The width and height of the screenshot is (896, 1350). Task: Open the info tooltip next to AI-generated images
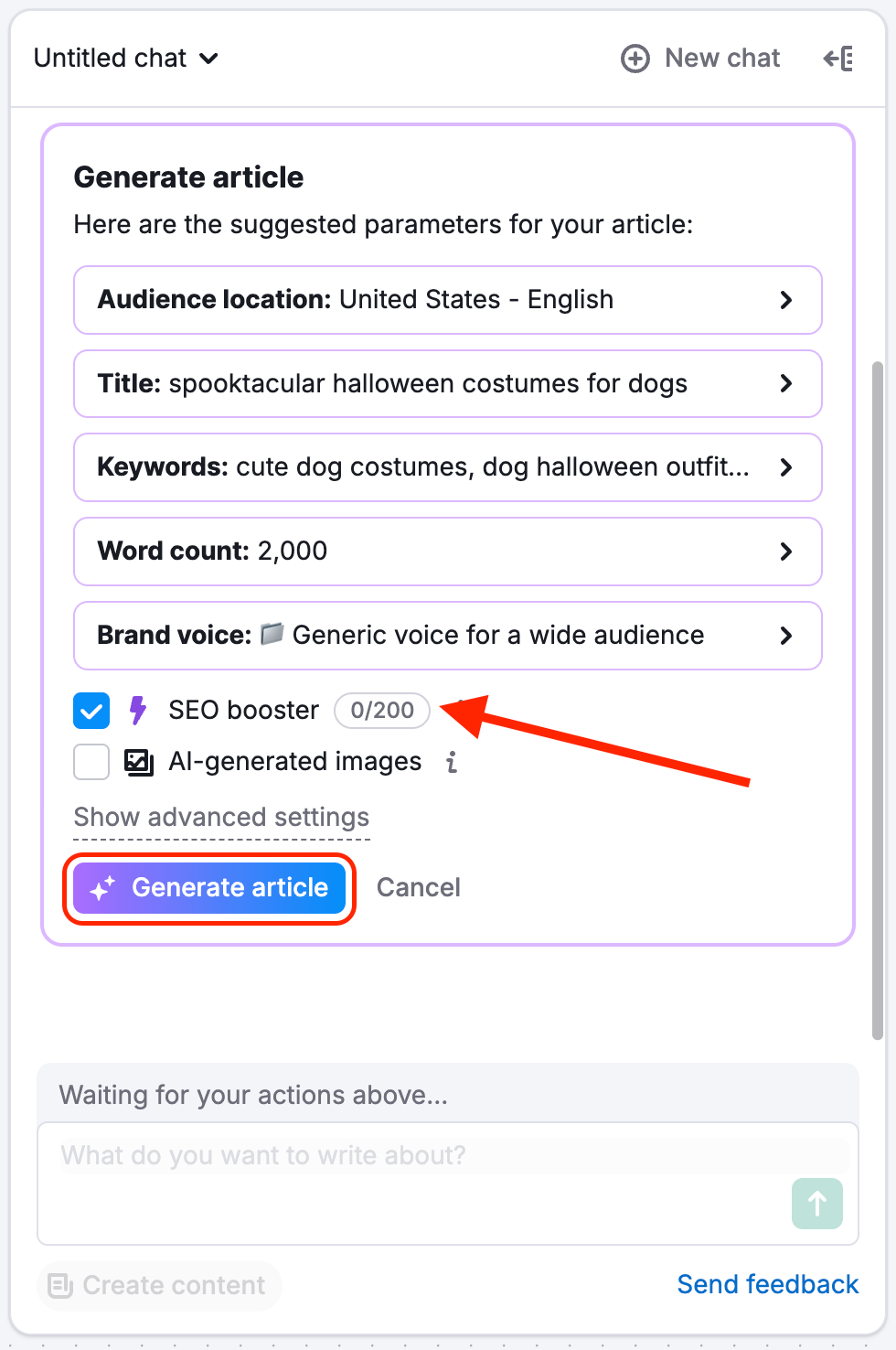point(450,761)
